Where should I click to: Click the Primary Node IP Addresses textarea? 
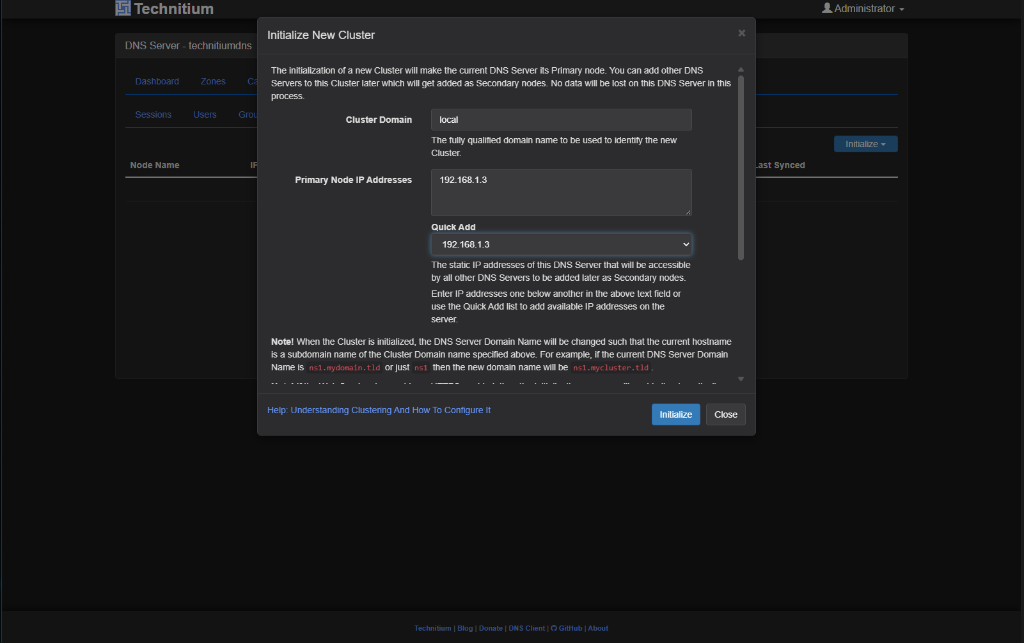click(x=561, y=193)
